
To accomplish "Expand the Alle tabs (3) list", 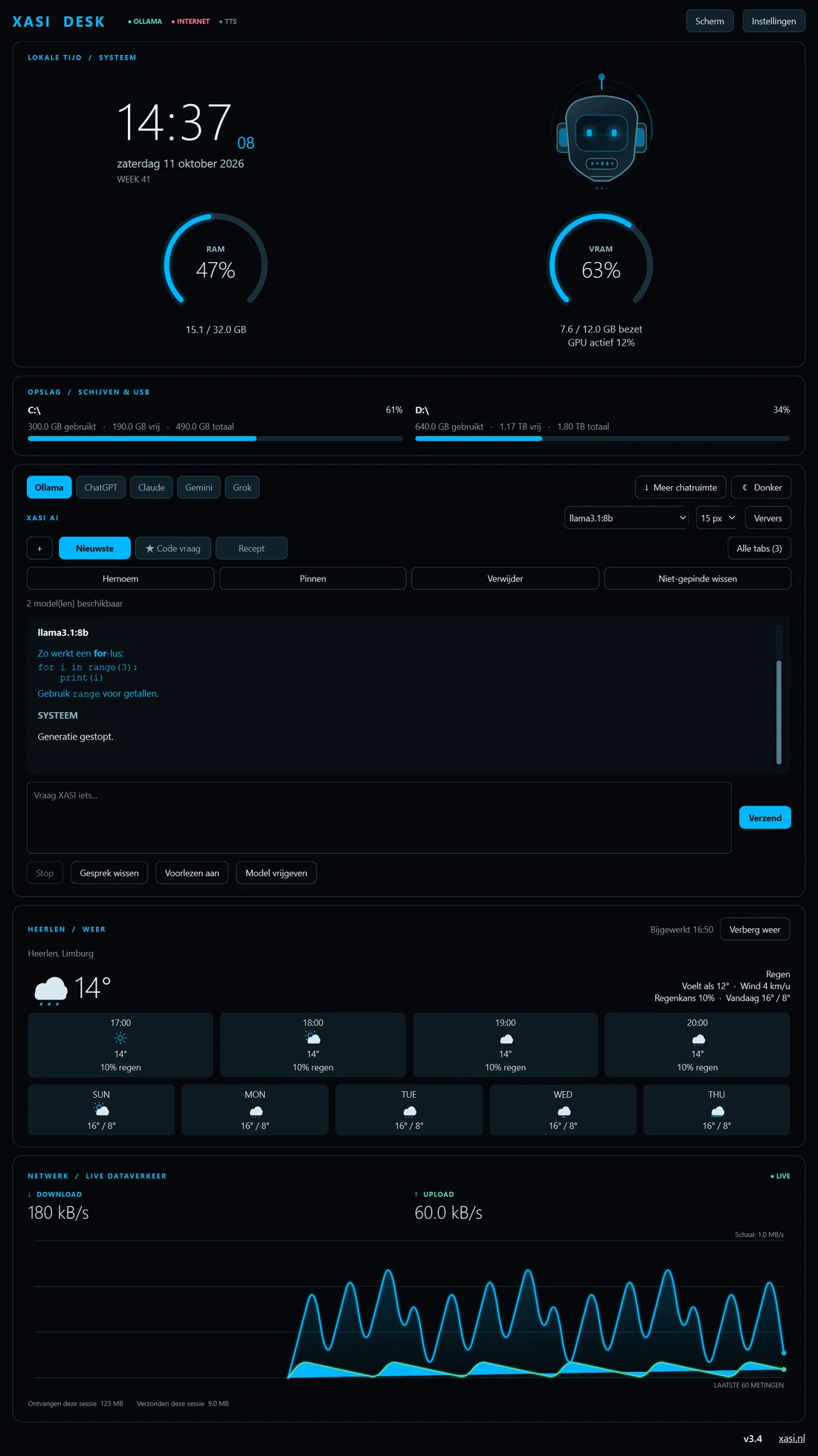I will 759,549.
